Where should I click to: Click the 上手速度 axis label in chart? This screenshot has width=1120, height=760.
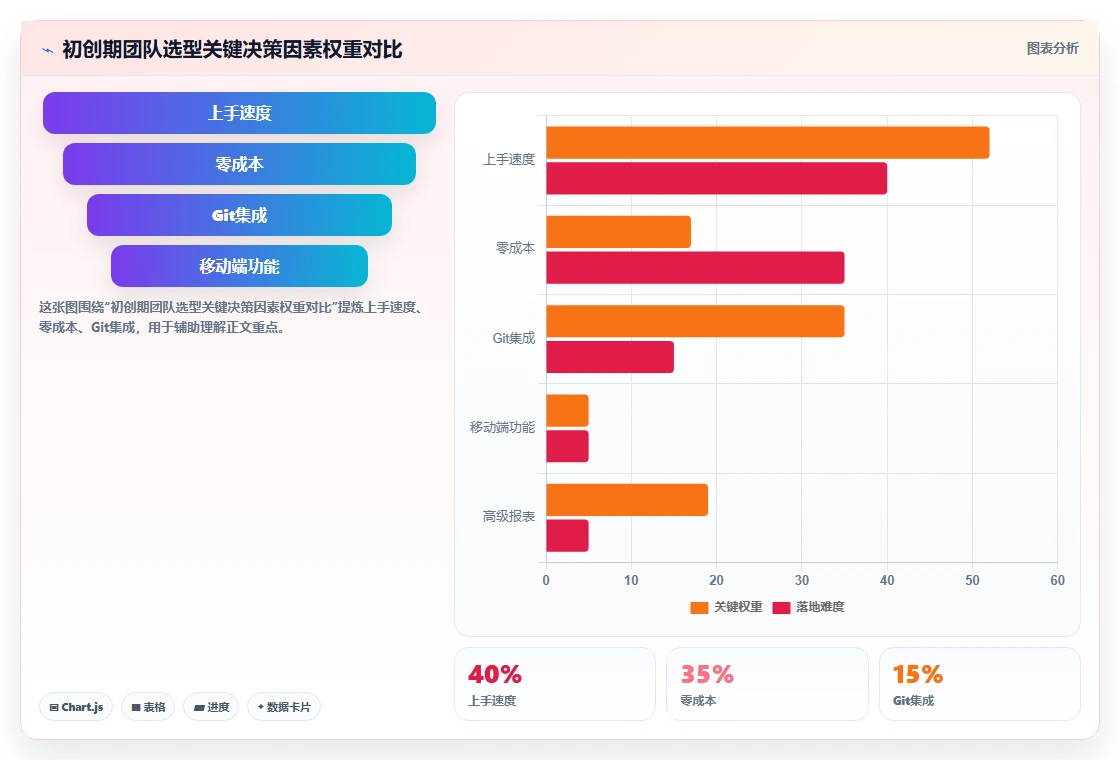[509, 159]
